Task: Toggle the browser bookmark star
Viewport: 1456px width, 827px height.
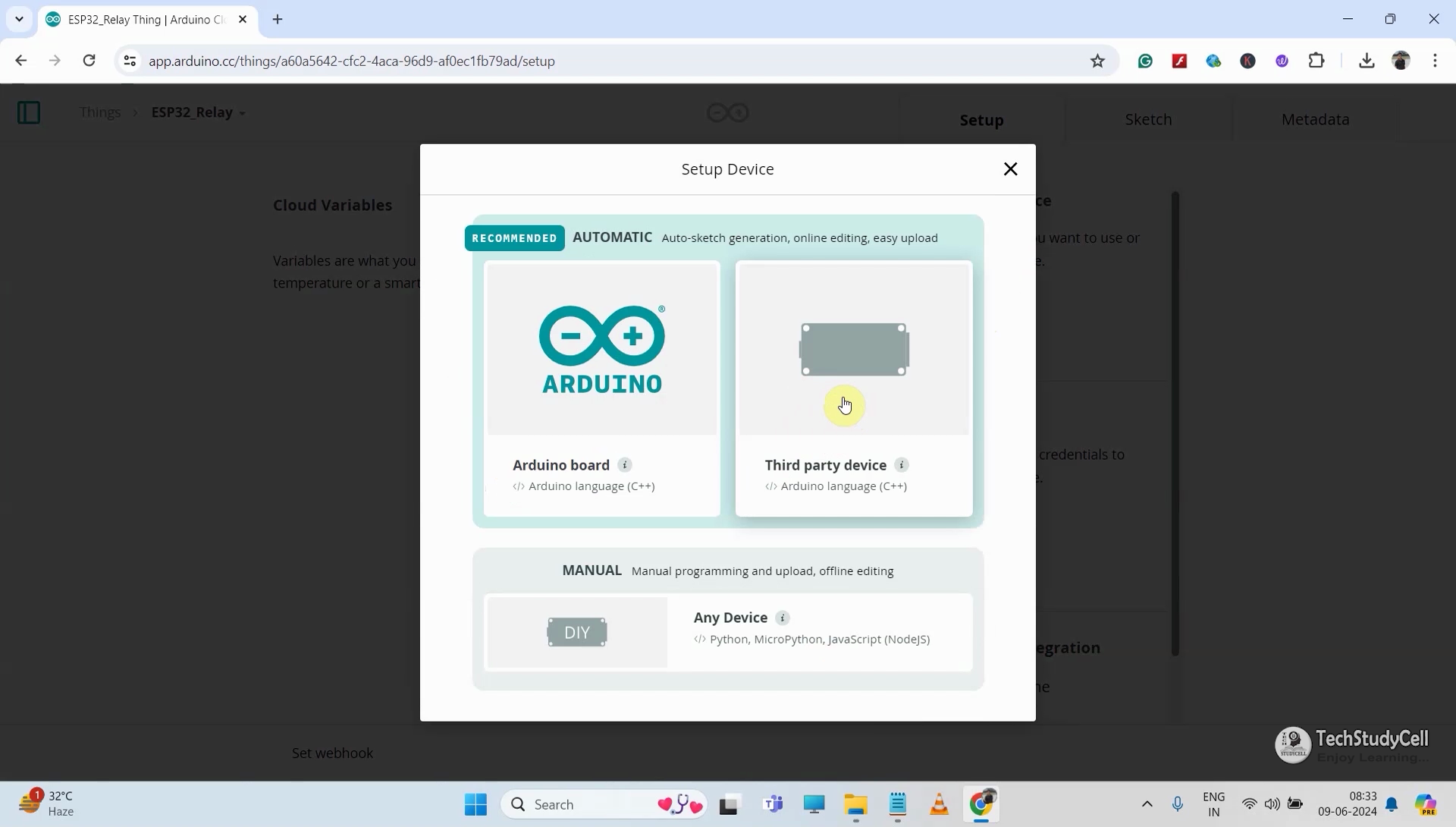Action: (1097, 61)
